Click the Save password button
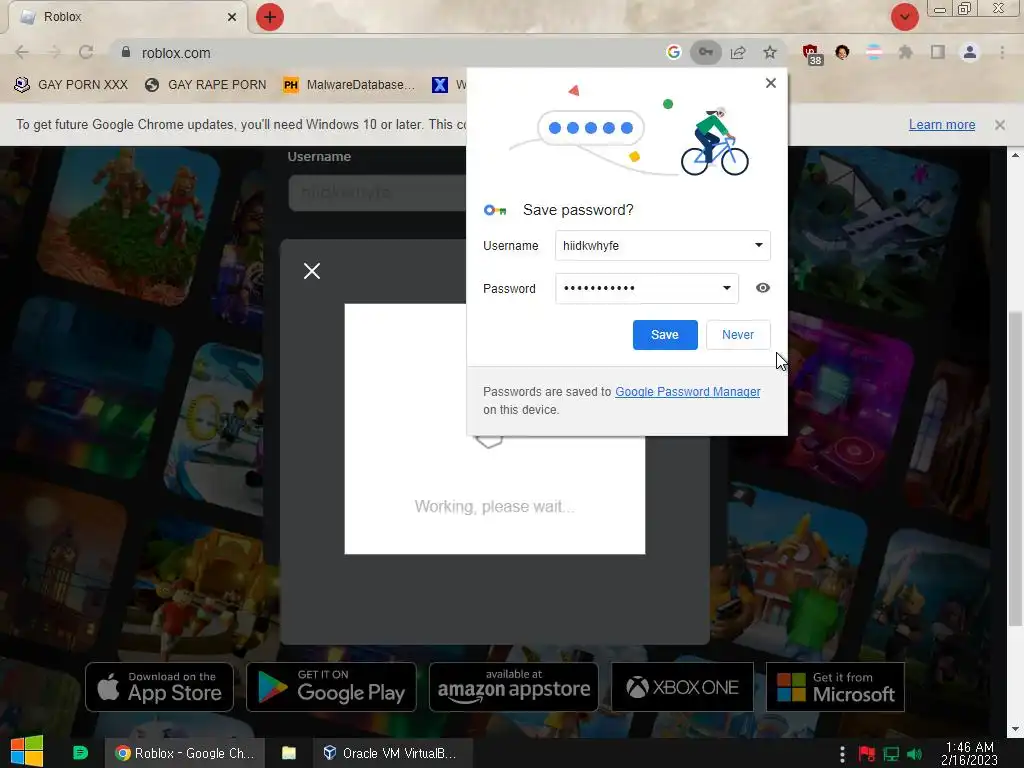Image resolution: width=1024 pixels, height=768 pixels. pos(665,334)
